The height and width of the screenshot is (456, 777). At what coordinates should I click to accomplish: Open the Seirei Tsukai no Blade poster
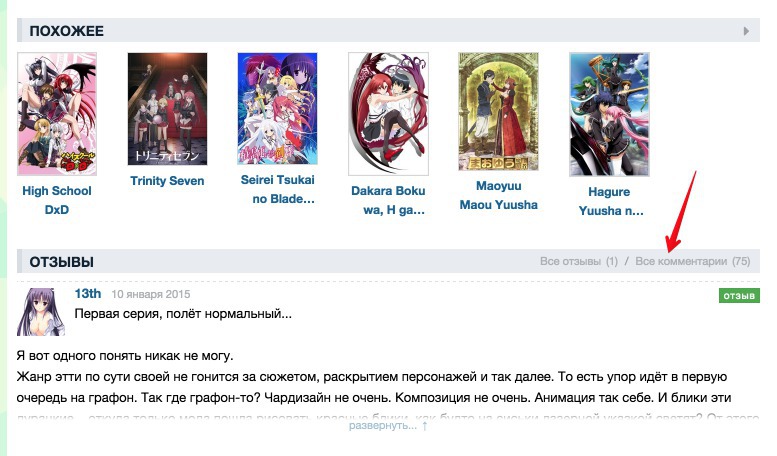coord(278,109)
